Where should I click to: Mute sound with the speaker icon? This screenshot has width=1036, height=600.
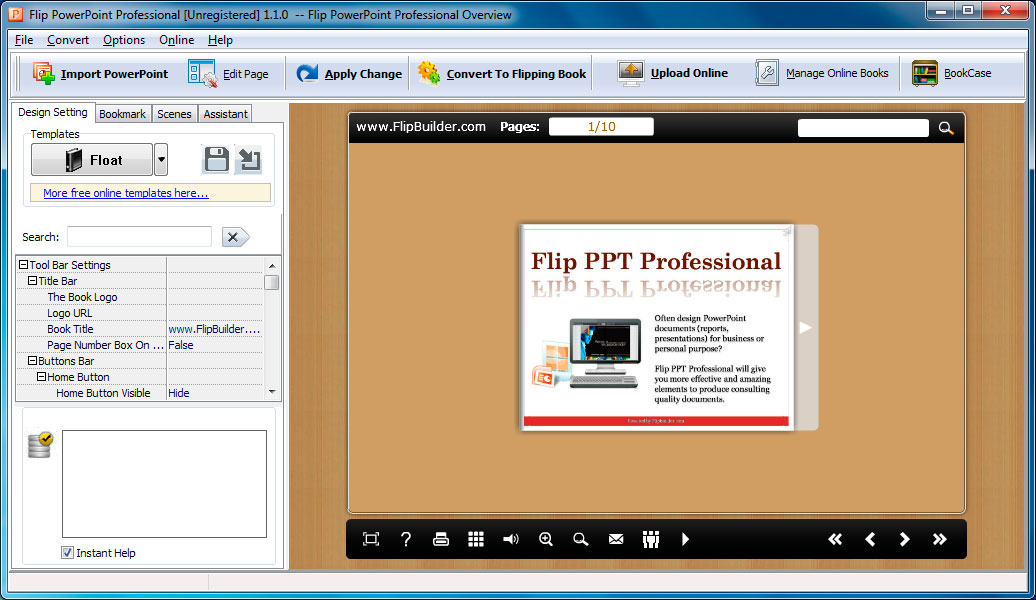pos(511,539)
